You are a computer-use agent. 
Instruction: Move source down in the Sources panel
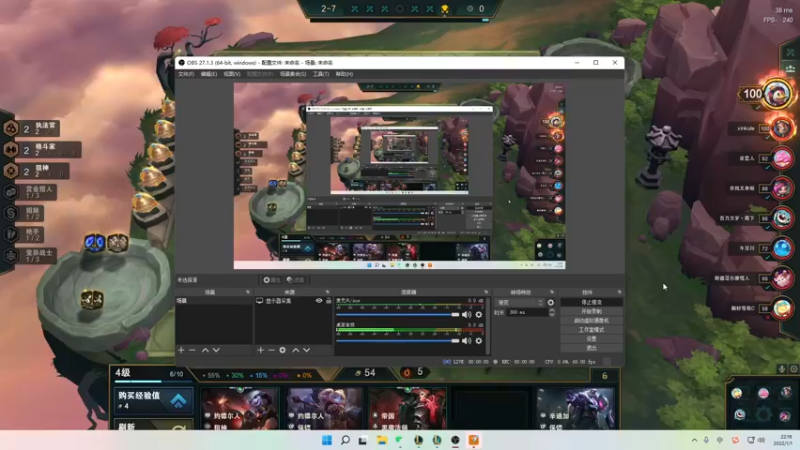pos(307,350)
